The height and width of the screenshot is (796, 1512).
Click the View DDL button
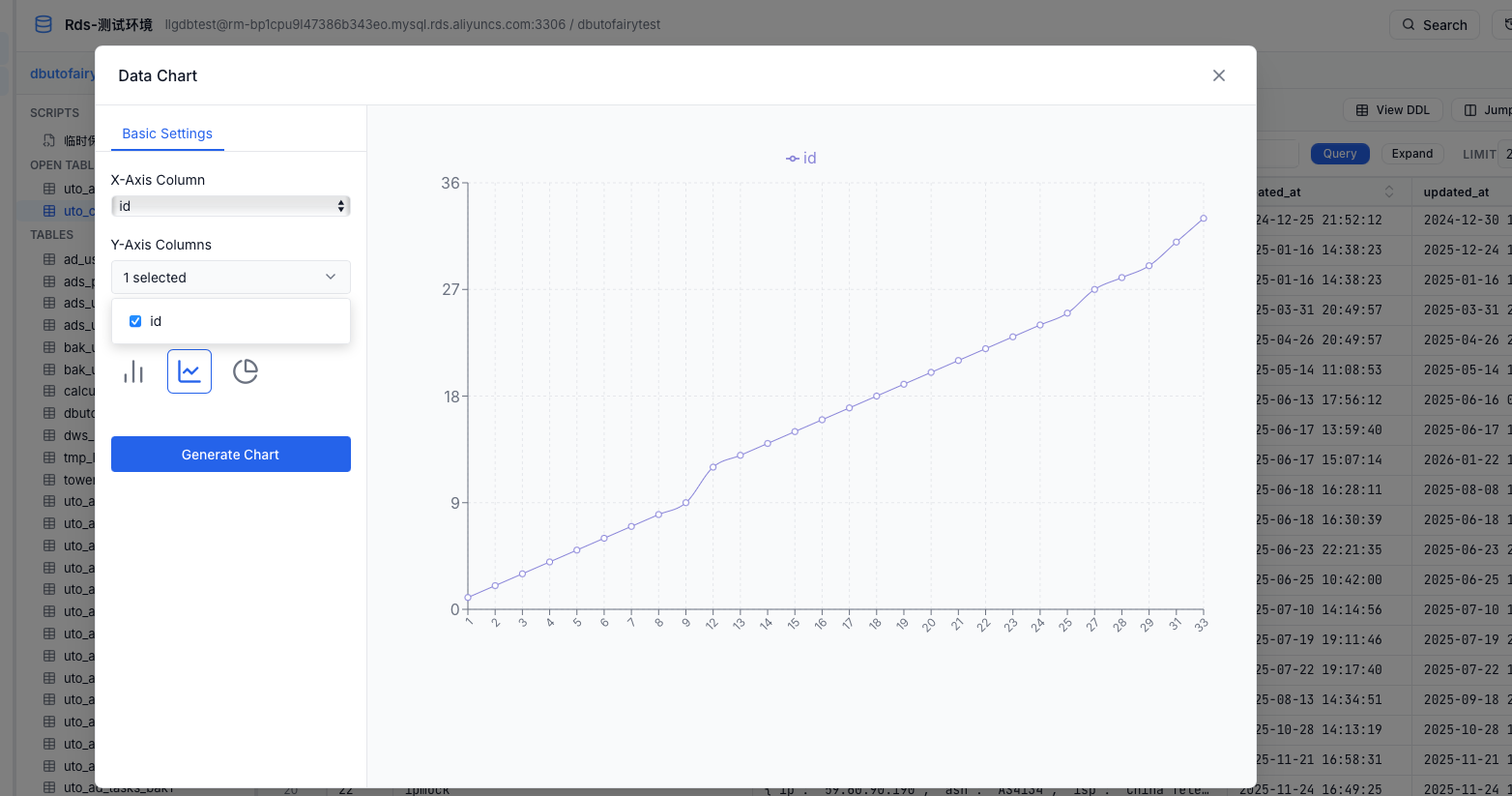tap(1393, 110)
